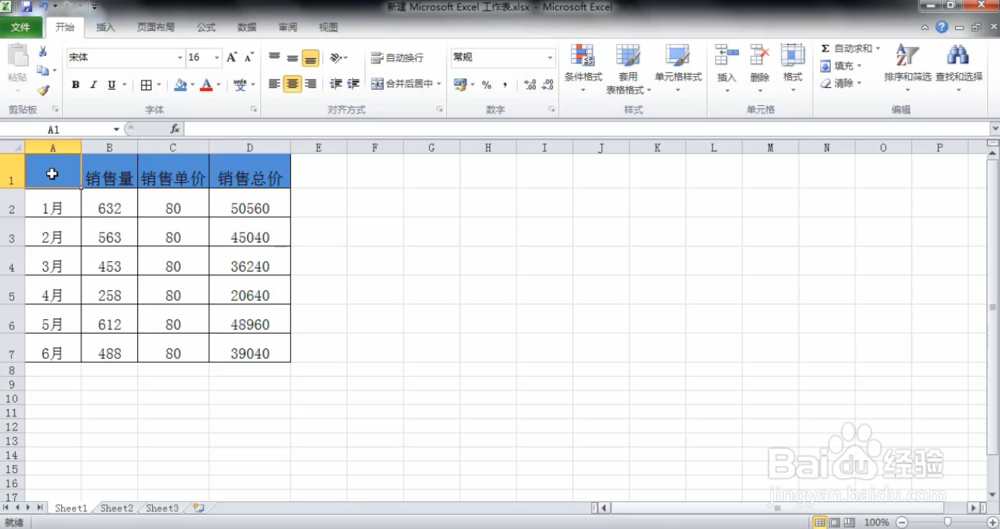Toggle Bold formatting
Viewport: 1000px width, 529px height.
point(75,84)
